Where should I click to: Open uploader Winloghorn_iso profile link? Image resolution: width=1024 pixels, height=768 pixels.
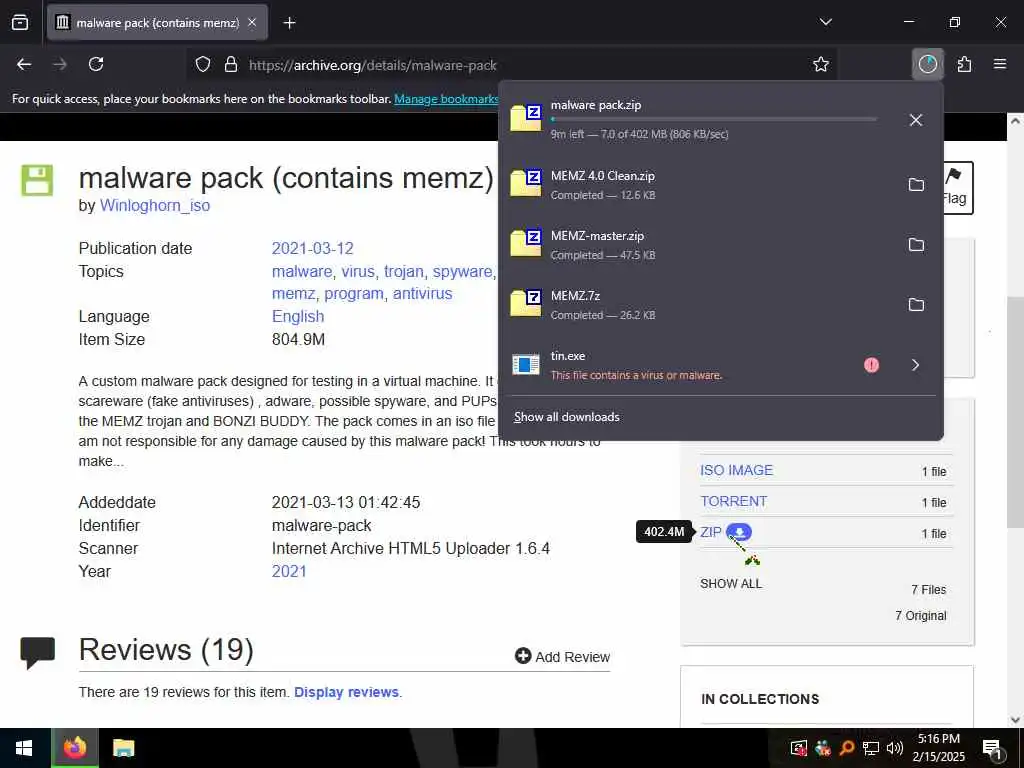click(x=155, y=205)
